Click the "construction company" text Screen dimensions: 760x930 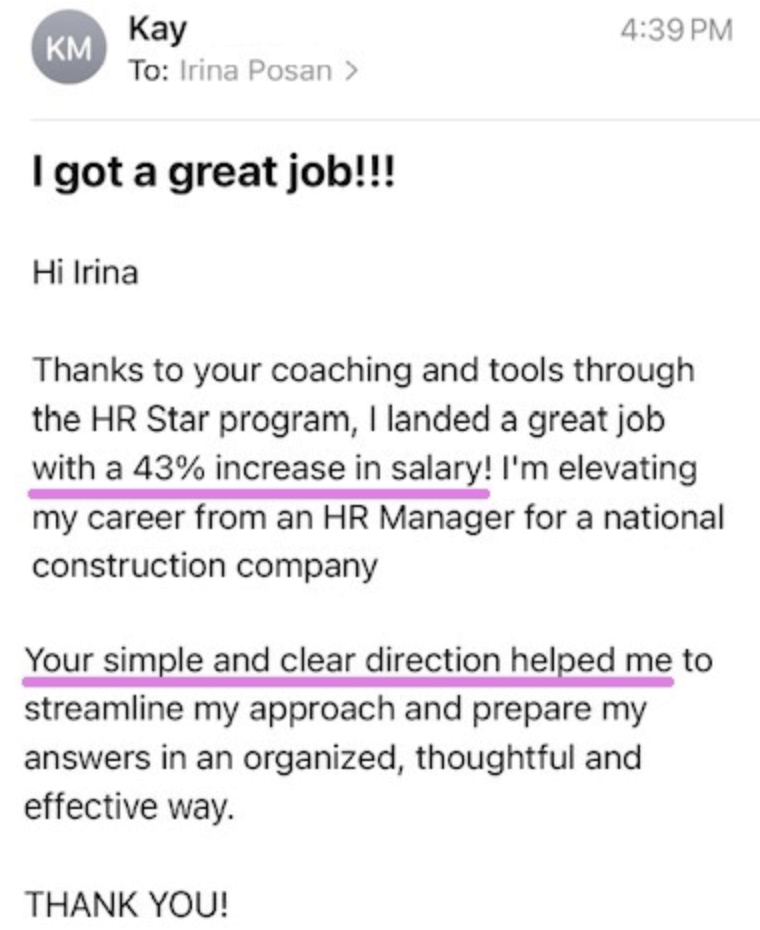point(204,566)
